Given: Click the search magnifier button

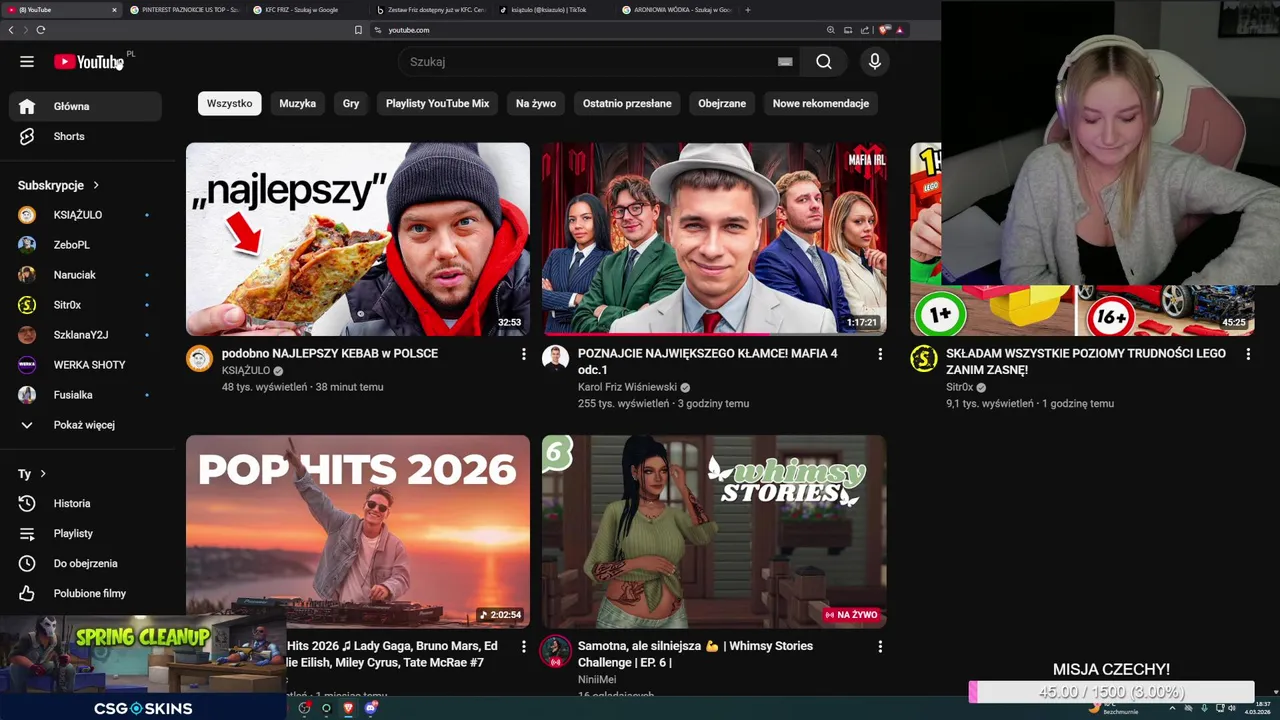Looking at the screenshot, I should point(823,62).
